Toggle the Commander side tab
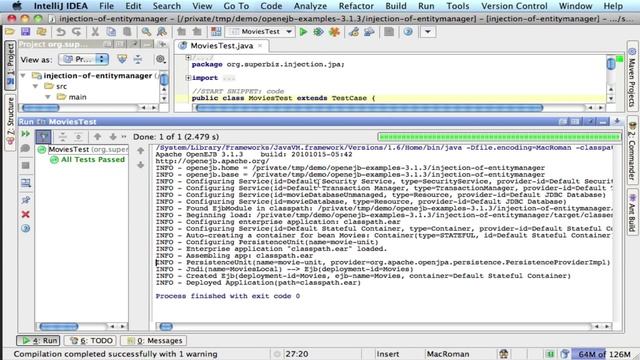Viewport: 640px width, 360px height. 632,151
